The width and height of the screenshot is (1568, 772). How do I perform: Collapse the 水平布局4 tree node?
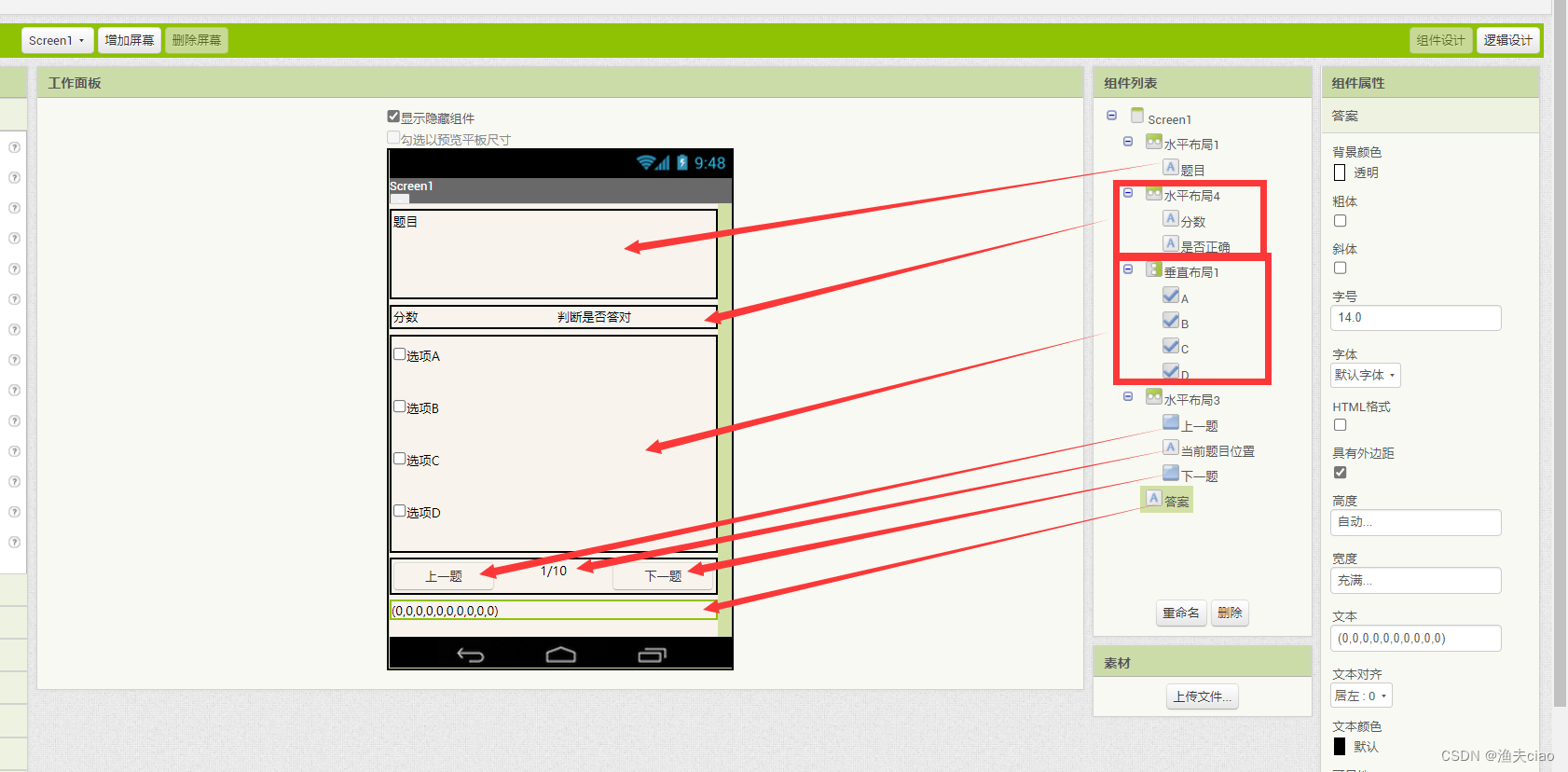1128,193
